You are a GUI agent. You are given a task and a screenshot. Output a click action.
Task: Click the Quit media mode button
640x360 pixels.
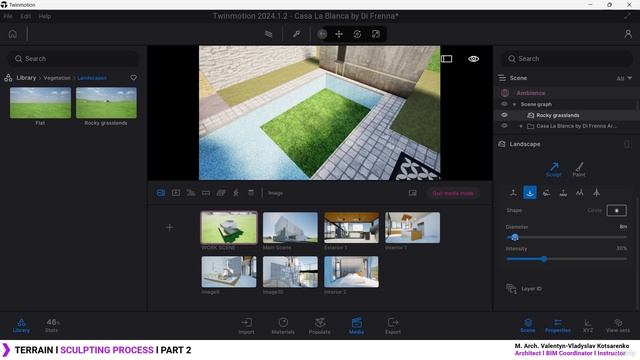click(x=453, y=193)
